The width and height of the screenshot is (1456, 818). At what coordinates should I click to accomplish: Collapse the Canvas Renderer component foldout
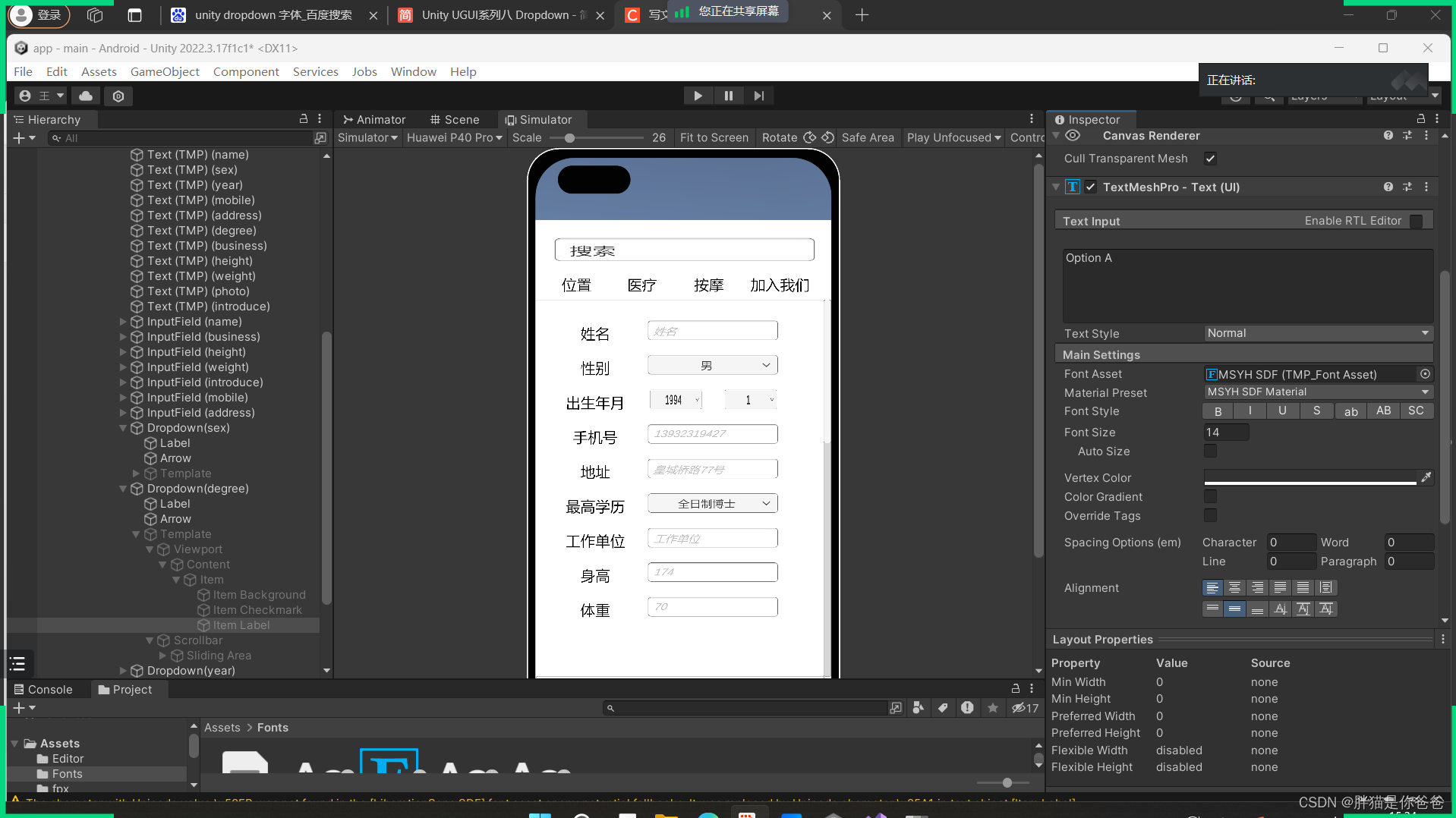point(1055,135)
